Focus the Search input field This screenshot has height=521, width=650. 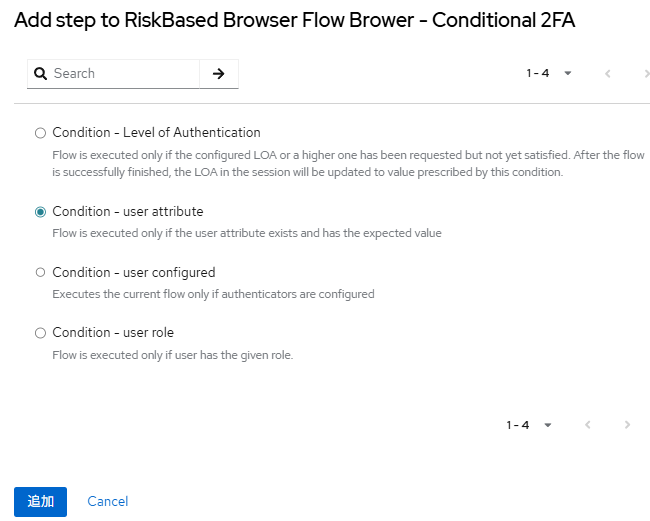click(123, 74)
